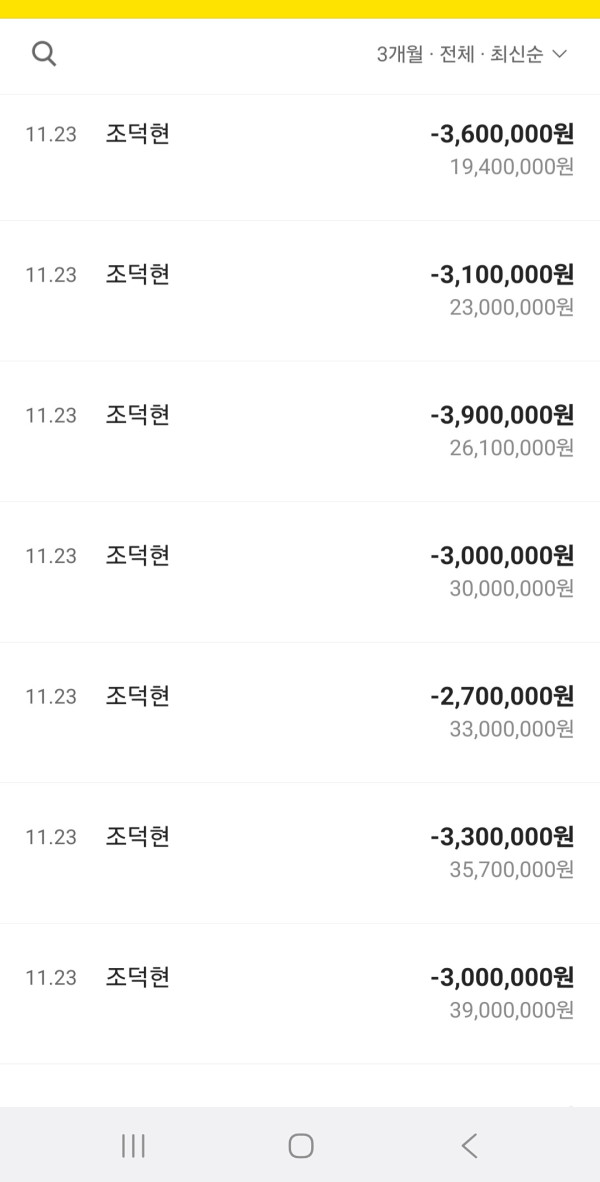Tap the Android recent apps icon

pos(133,1146)
